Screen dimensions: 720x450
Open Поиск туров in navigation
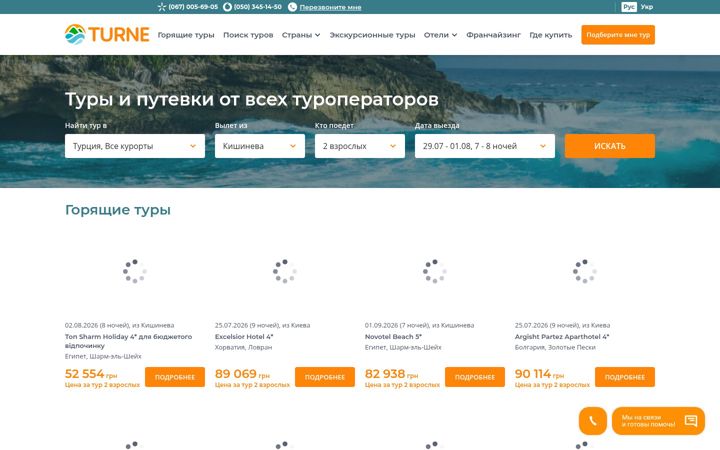(x=248, y=35)
